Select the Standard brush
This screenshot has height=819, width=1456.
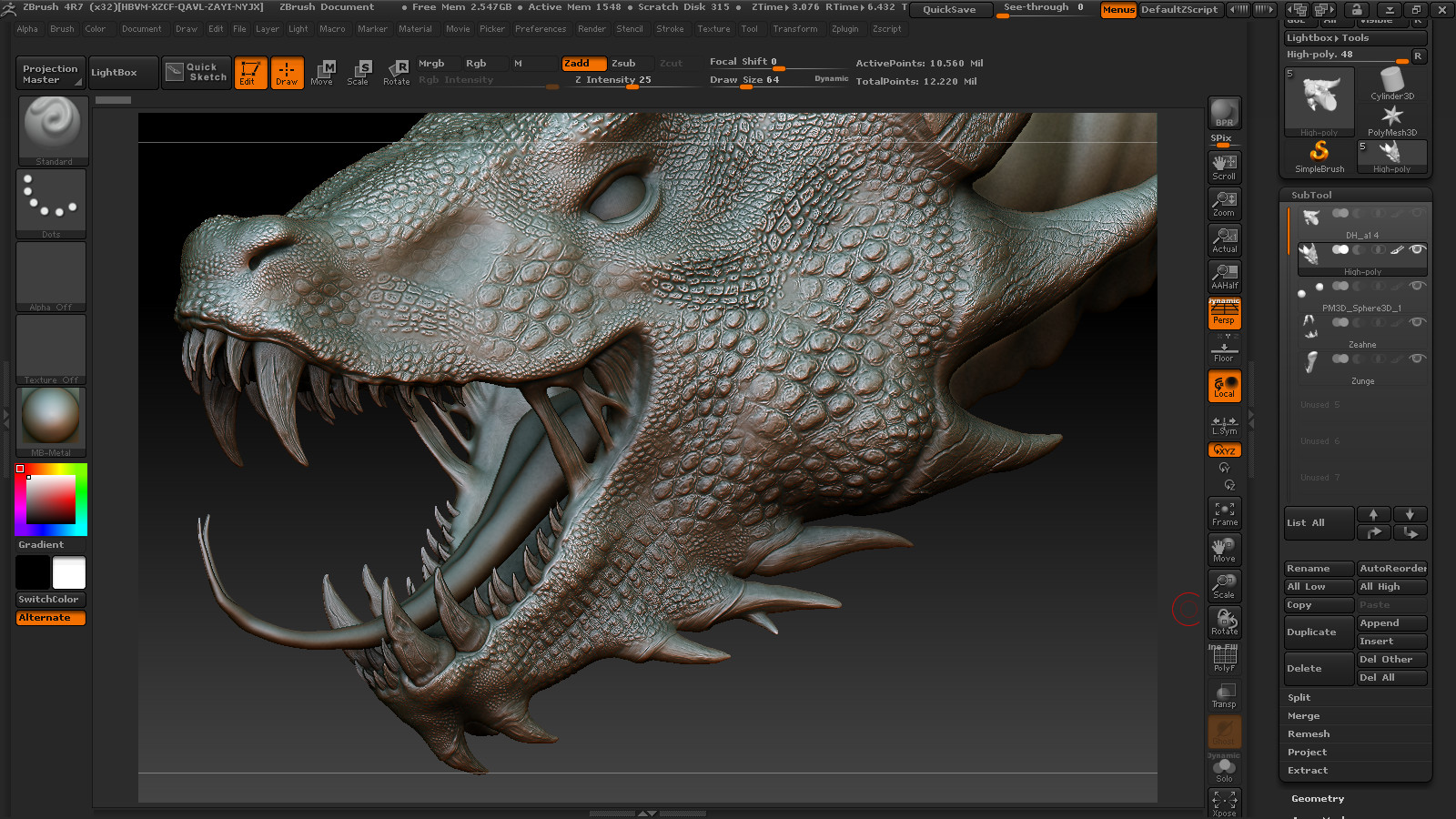click(x=51, y=127)
